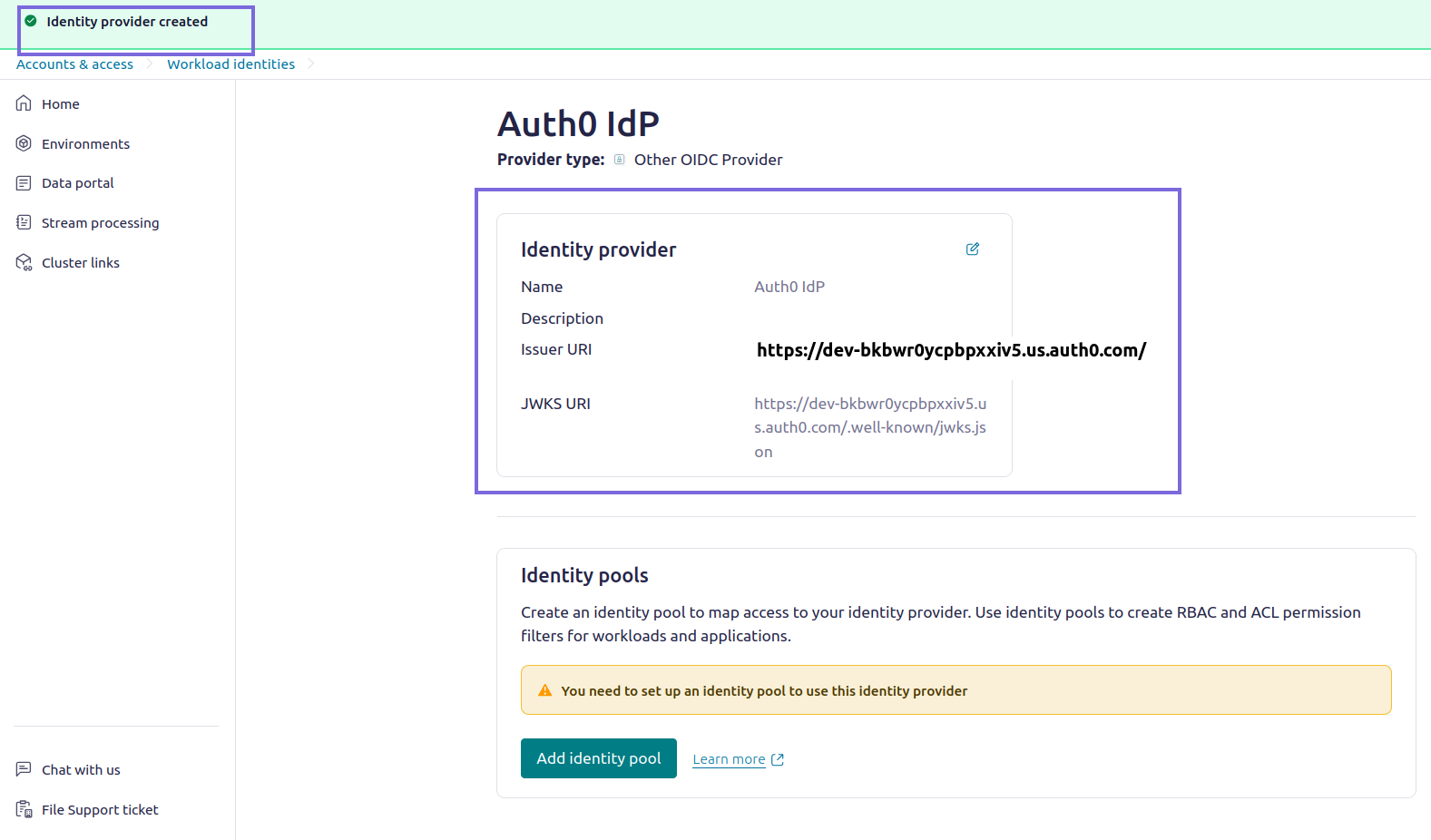Click the Data portal icon
This screenshot has width=1431, height=840.
point(25,183)
